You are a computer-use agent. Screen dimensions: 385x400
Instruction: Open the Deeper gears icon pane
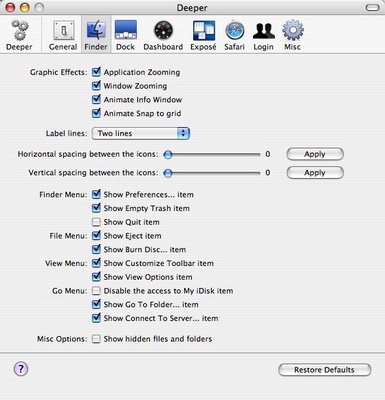(x=19, y=35)
